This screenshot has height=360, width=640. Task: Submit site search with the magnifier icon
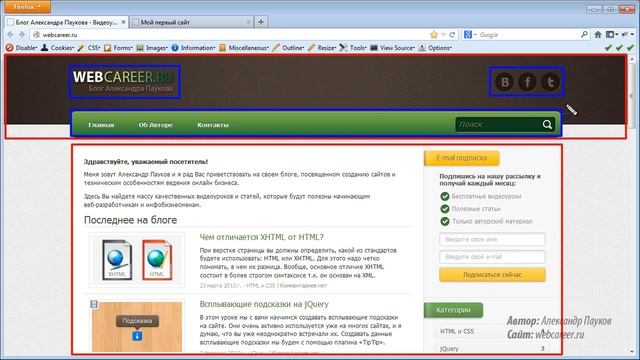[547, 124]
